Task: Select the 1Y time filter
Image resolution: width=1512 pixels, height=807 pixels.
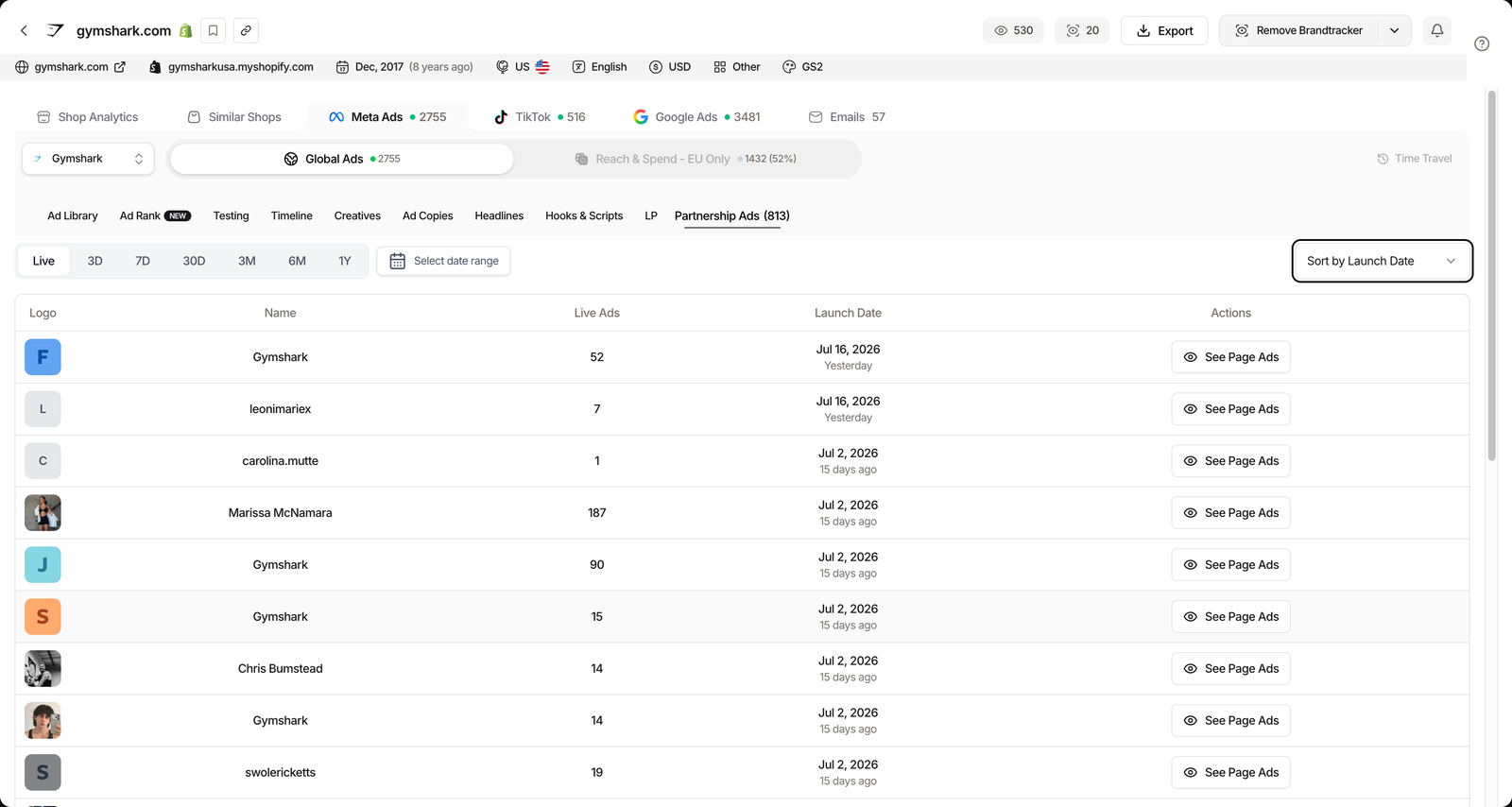Action: coord(345,261)
